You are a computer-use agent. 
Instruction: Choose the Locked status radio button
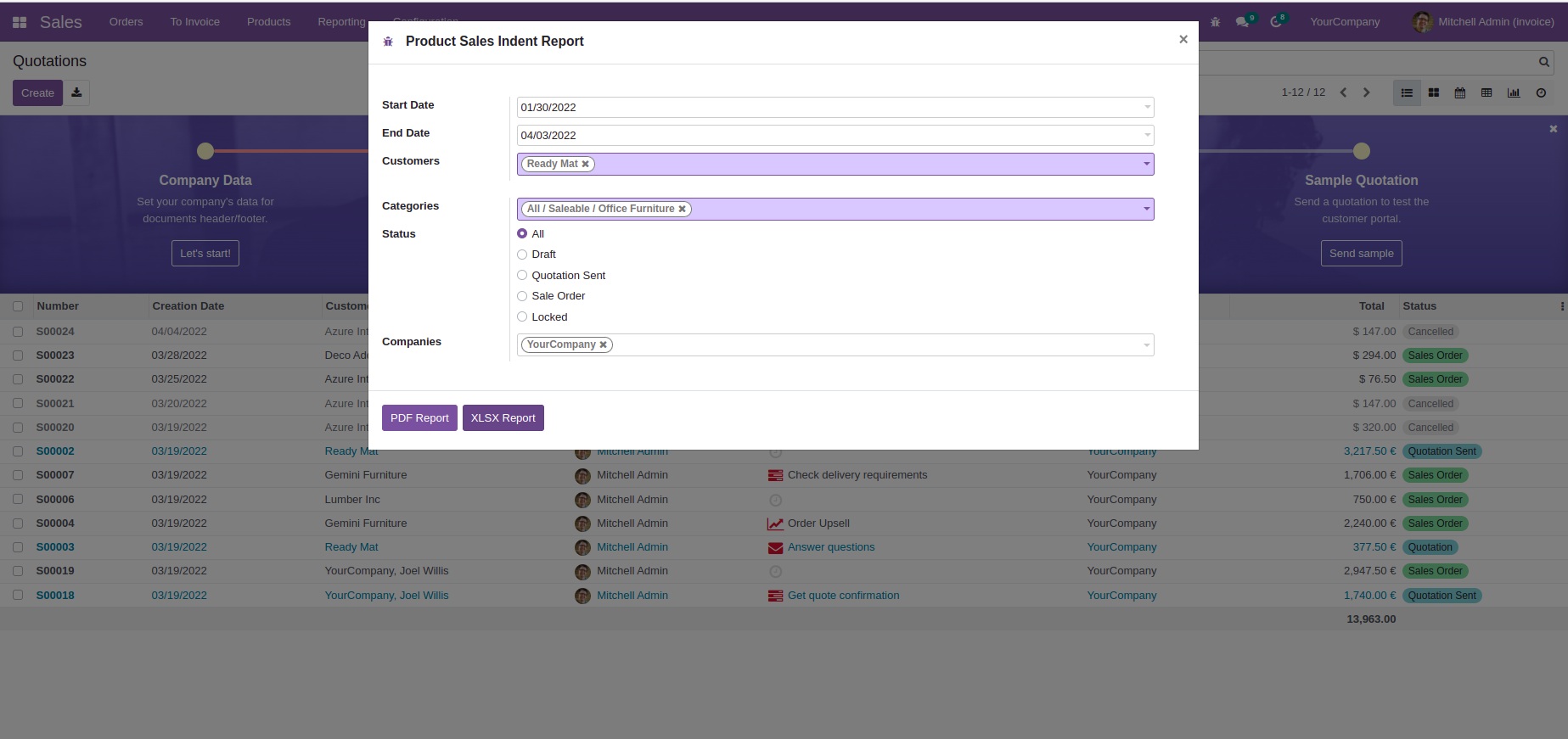coord(522,317)
